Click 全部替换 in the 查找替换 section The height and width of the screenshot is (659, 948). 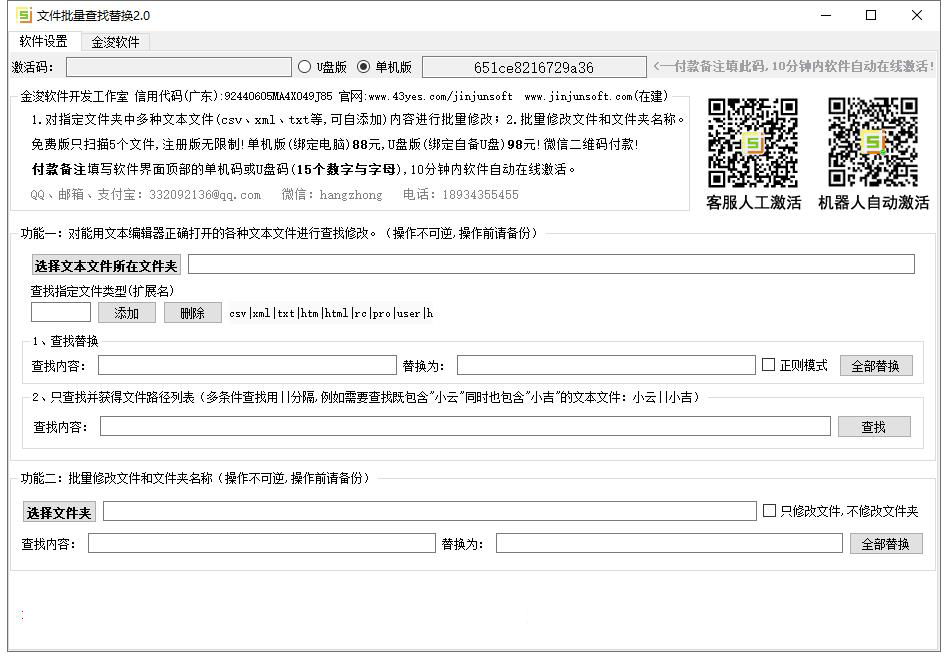[x=875, y=366]
